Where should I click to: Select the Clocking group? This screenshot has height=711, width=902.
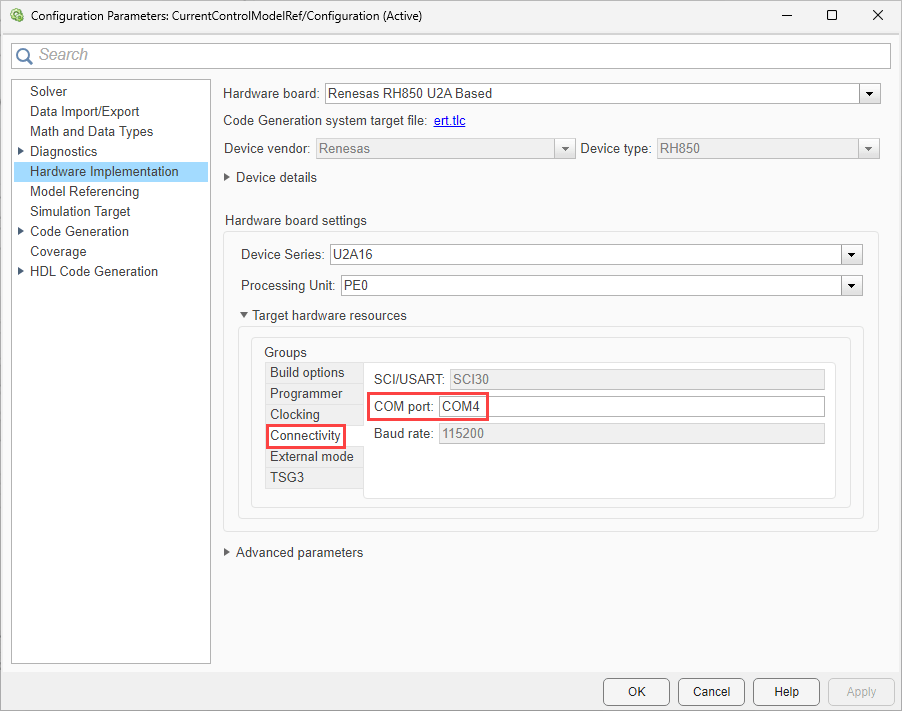(x=295, y=415)
